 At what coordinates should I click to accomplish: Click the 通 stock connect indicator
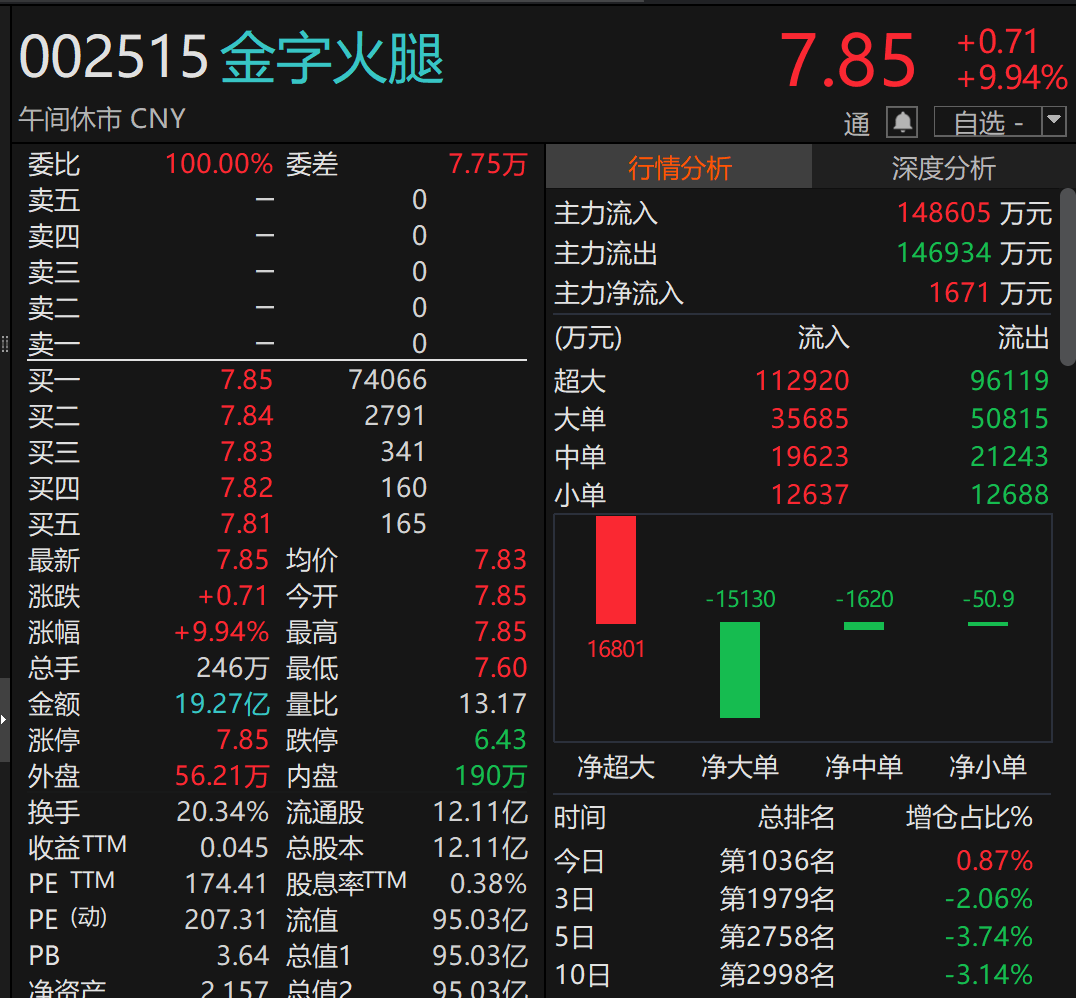pyautogui.click(x=857, y=123)
